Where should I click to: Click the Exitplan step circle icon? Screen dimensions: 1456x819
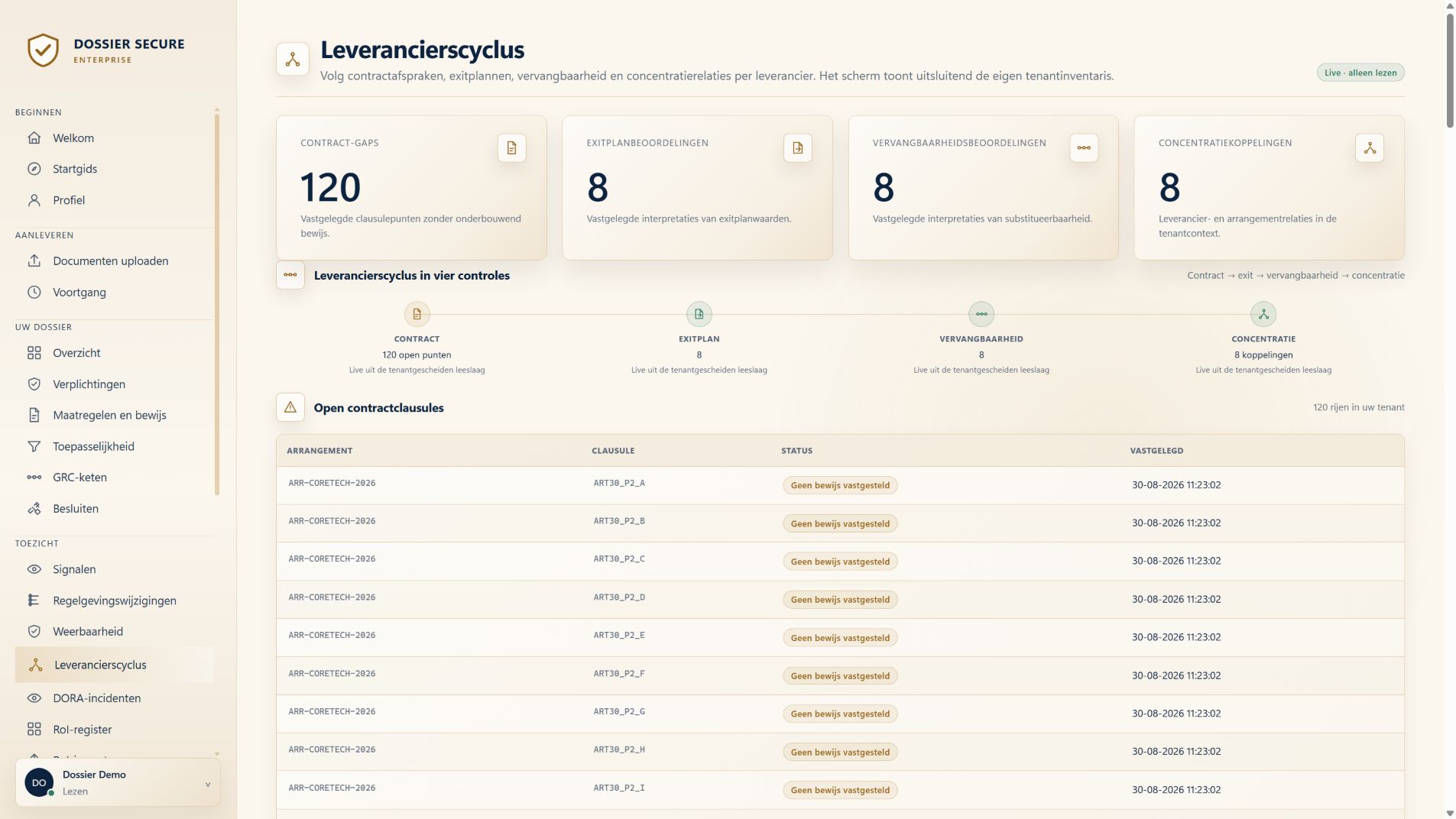coord(699,314)
